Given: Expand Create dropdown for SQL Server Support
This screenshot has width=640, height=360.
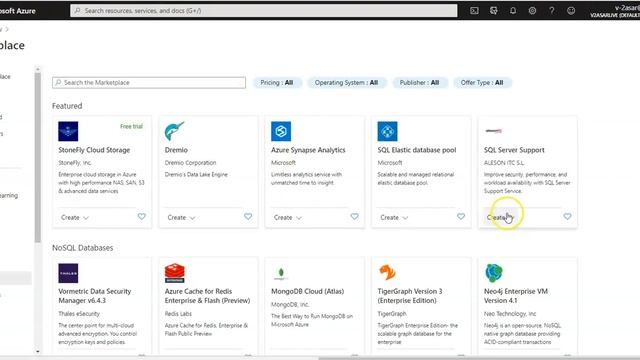Looking at the screenshot, I should pos(499,218).
